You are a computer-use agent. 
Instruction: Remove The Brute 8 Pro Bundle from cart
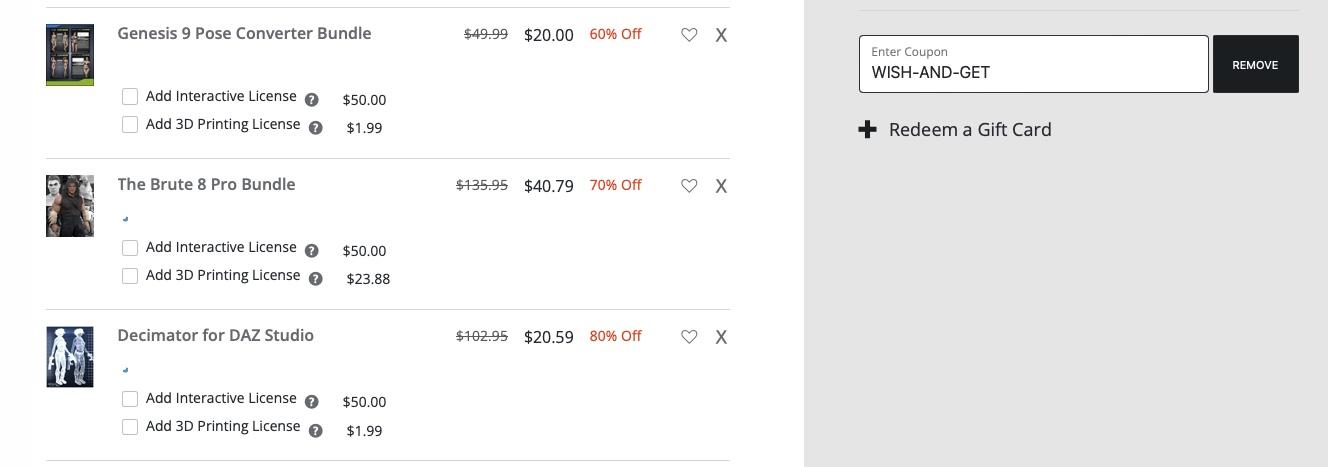coord(721,186)
